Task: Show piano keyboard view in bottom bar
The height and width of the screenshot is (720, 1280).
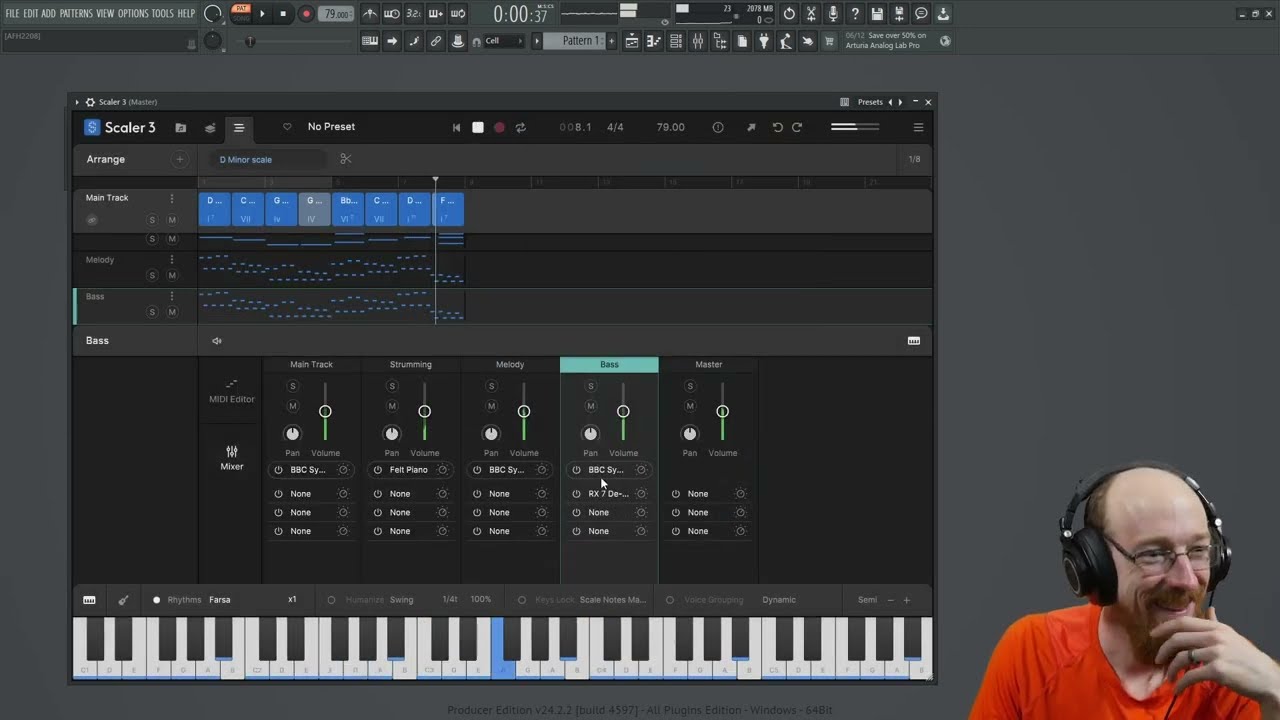Action: (89, 600)
